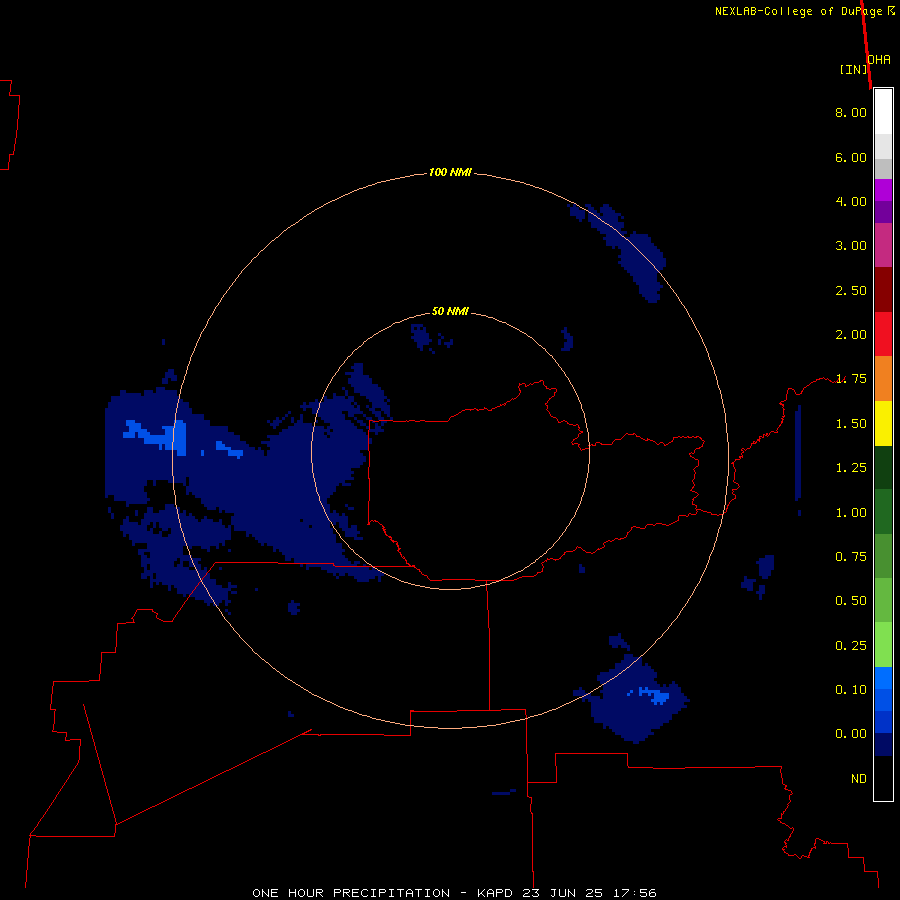Click the "0.00" legend value

pyautogui.click(x=851, y=734)
